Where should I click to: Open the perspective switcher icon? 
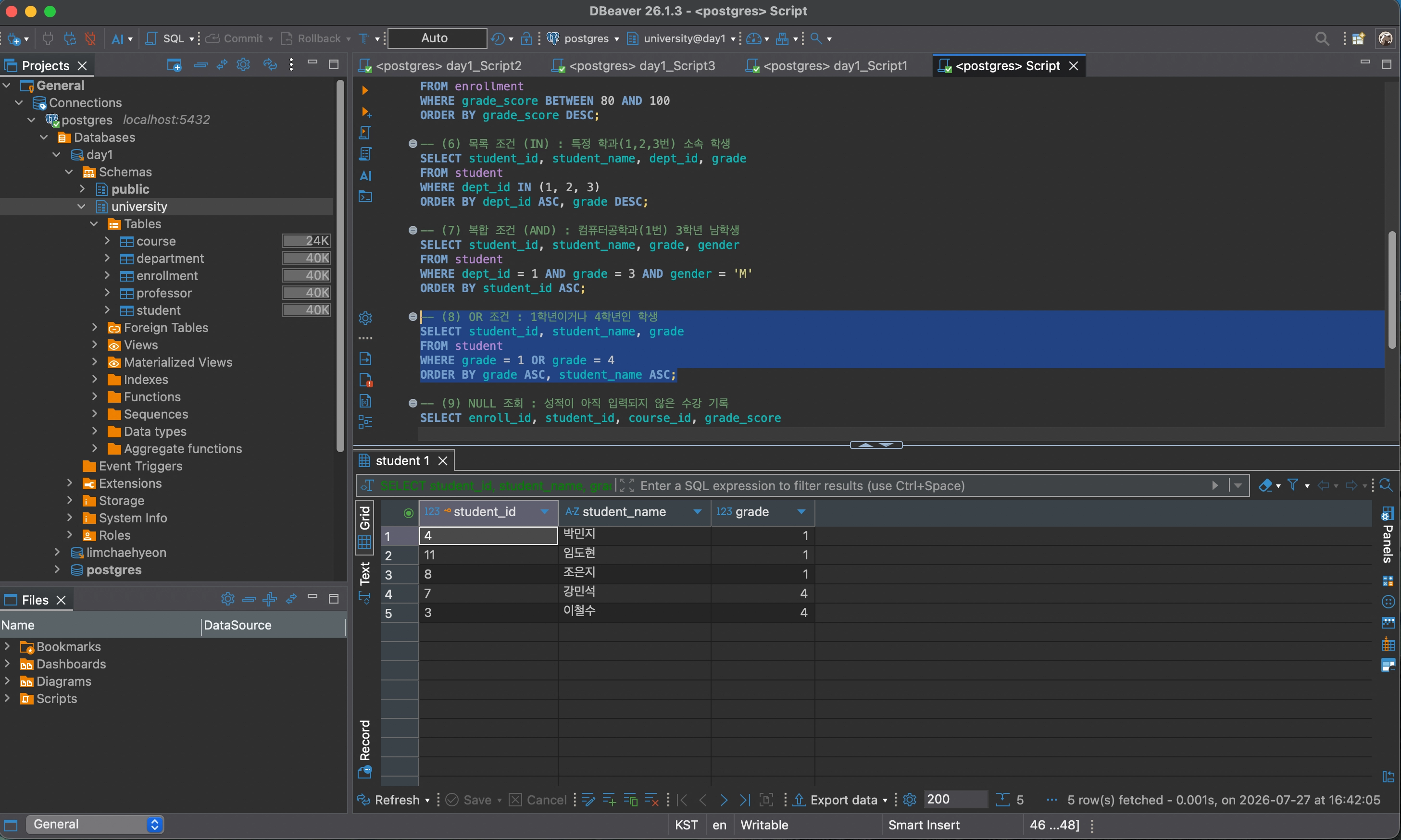click(x=1358, y=38)
